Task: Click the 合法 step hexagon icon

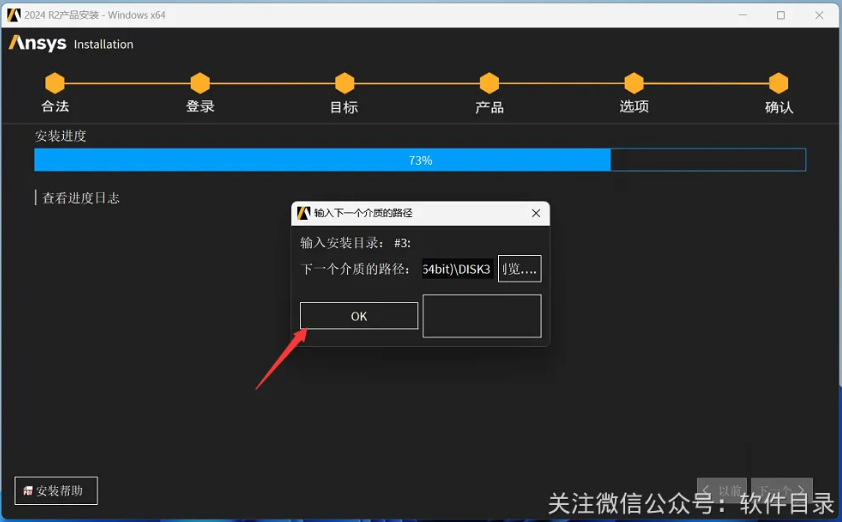Action: pyautogui.click(x=55, y=83)
